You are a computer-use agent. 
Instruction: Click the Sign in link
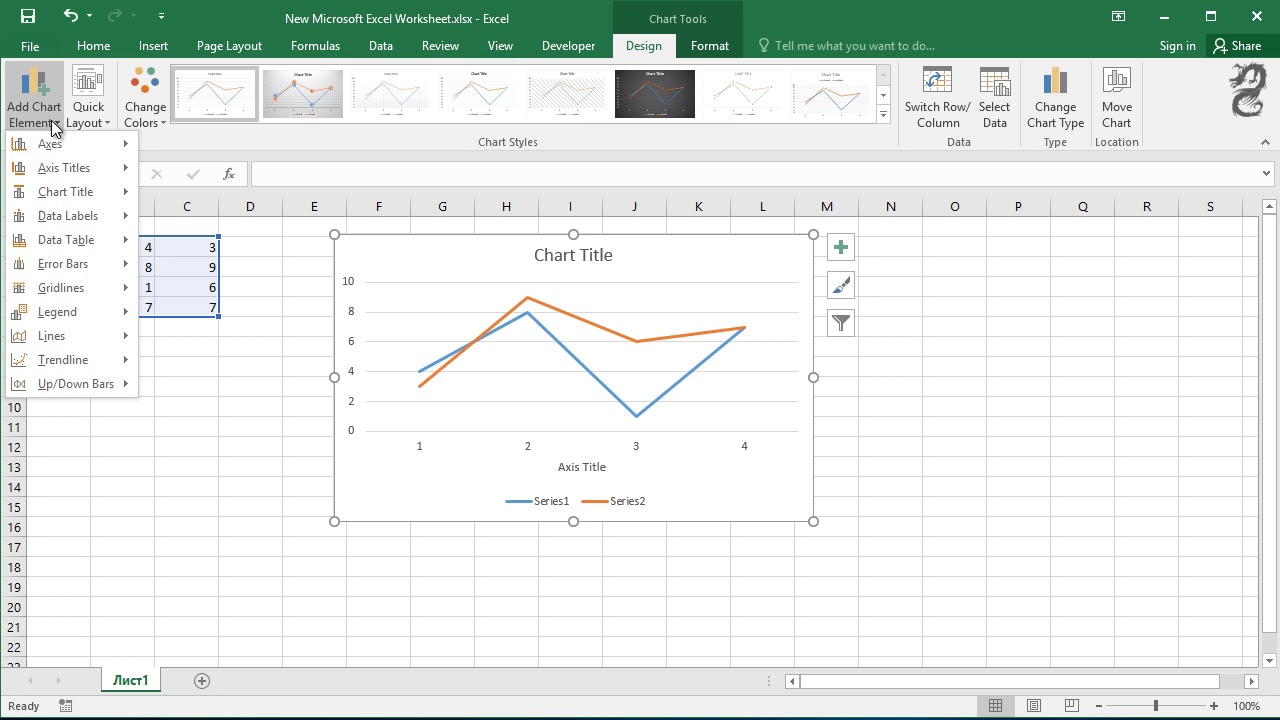click(1177, 46)
